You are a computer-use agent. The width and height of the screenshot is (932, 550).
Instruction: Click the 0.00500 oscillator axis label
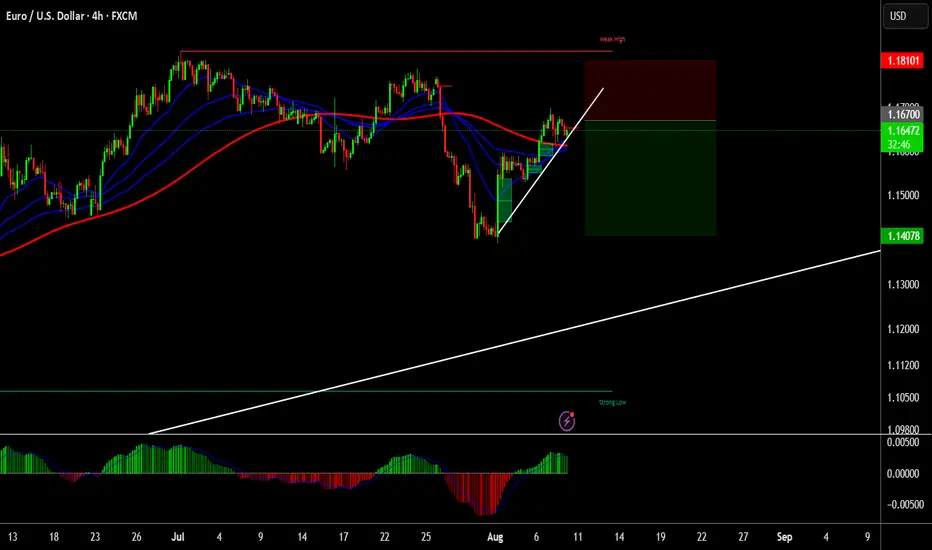coord(902,442)
